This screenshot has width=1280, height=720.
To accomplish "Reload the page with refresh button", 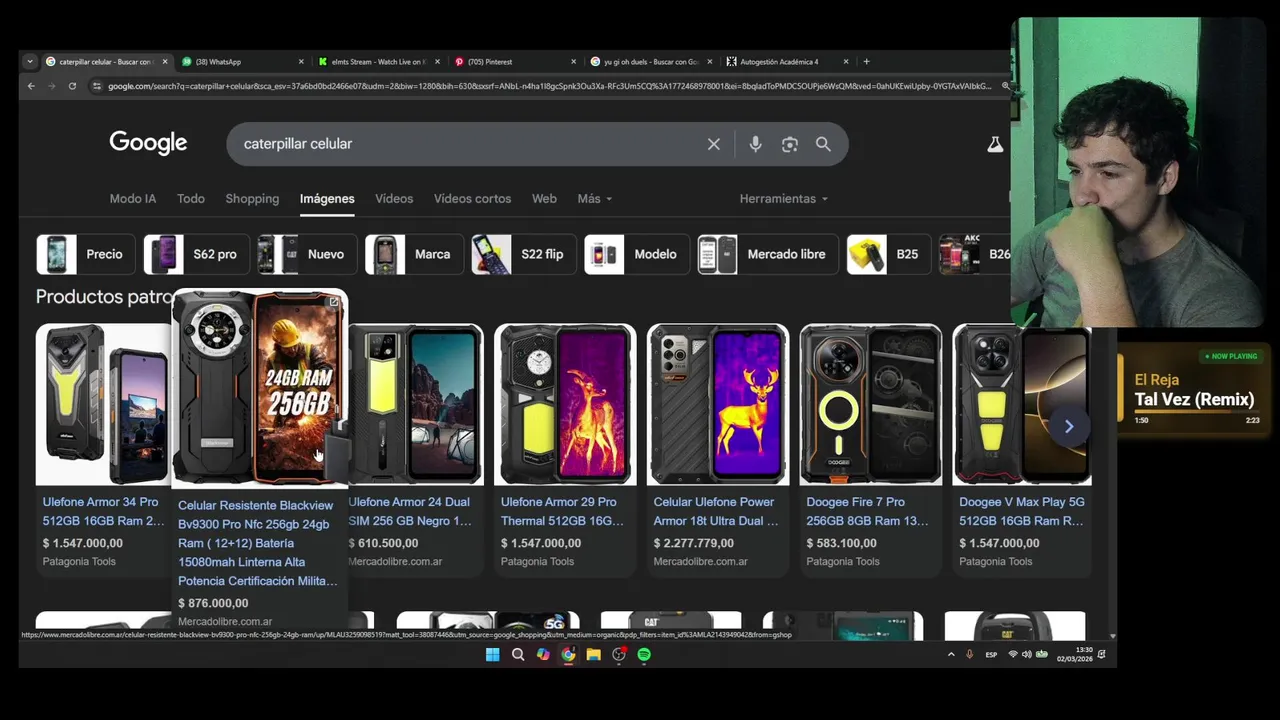I will 72,86.
